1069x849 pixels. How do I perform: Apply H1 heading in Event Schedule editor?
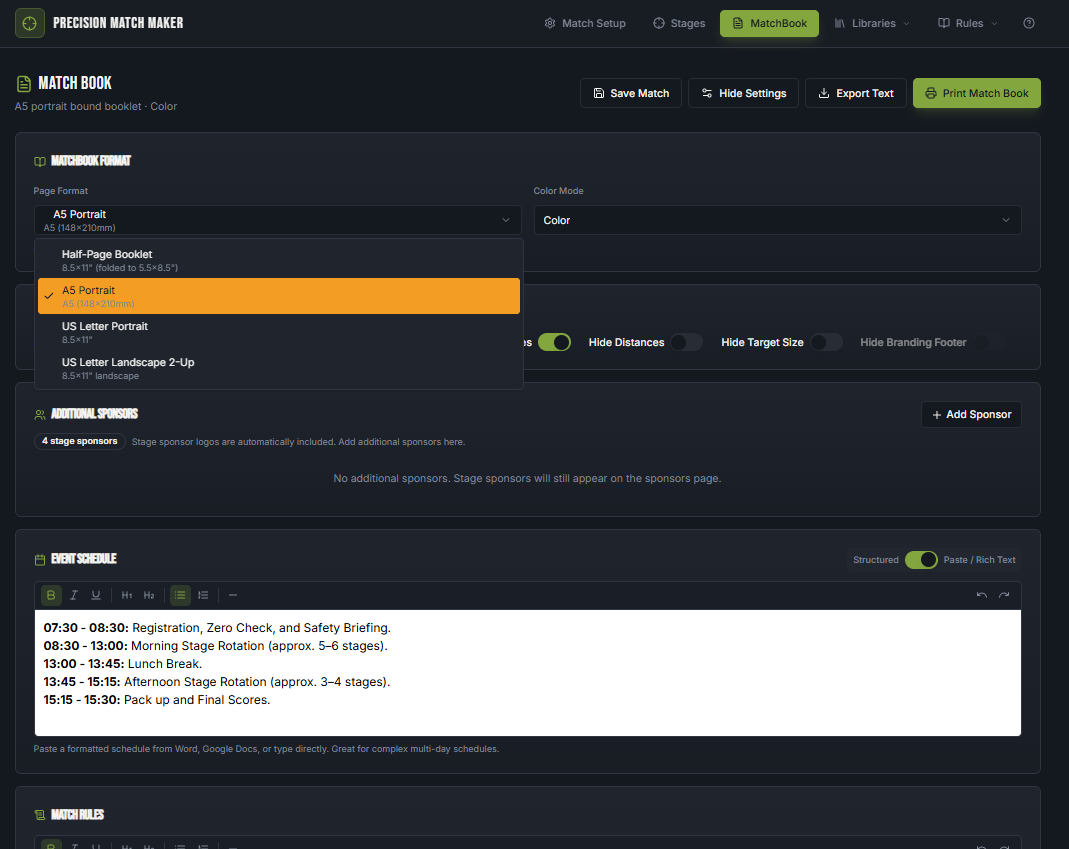(x=127, y=595)
